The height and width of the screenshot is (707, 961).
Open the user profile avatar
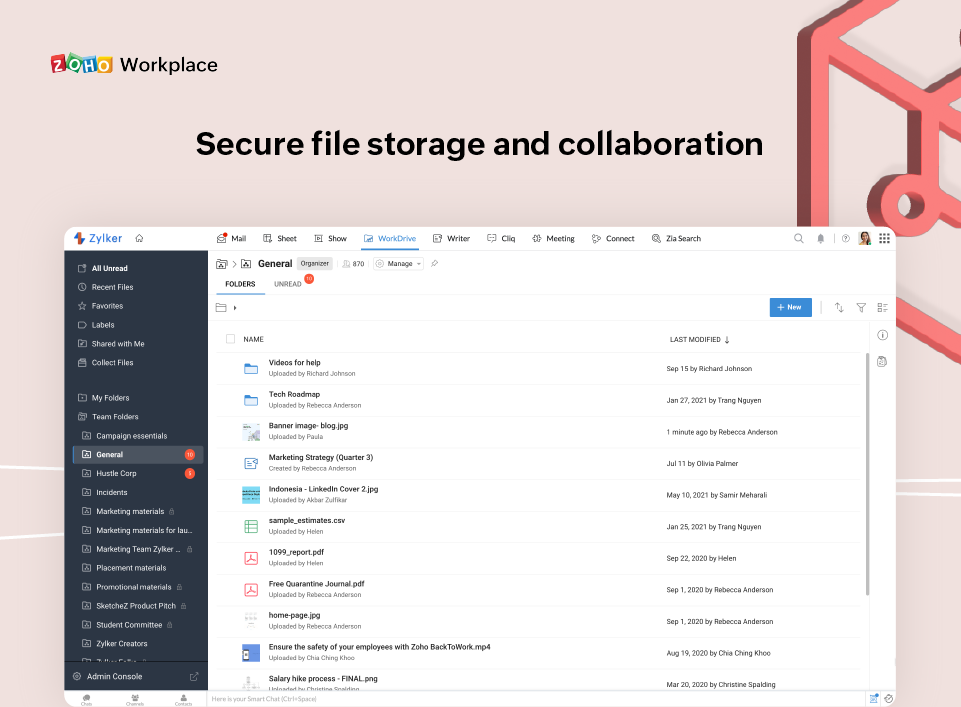coord(865,238)
